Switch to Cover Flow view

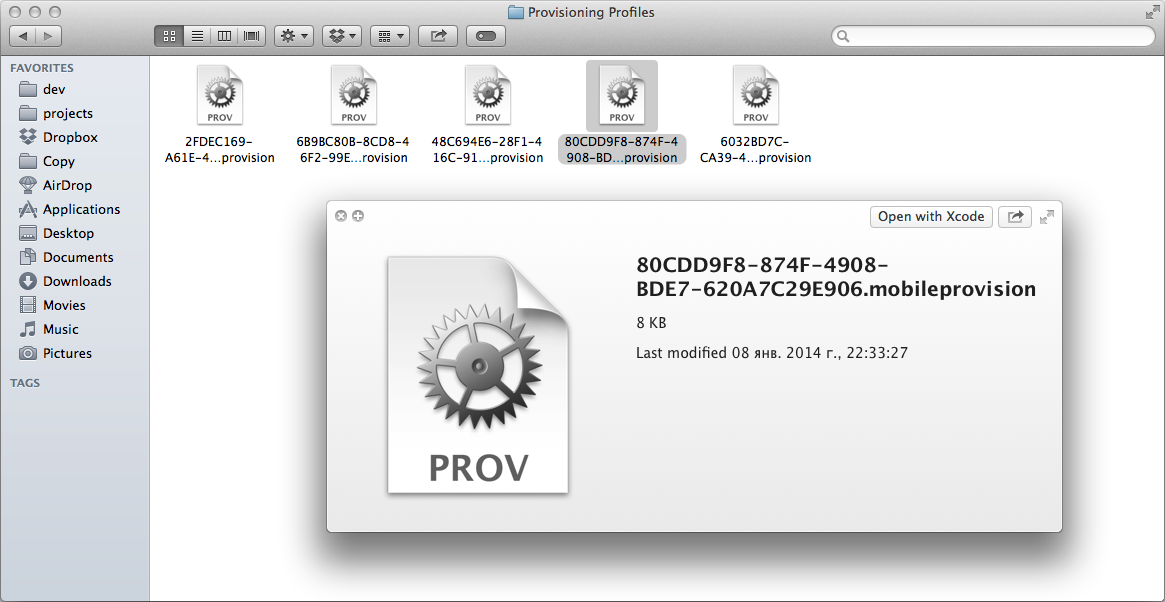click(252, 36)
